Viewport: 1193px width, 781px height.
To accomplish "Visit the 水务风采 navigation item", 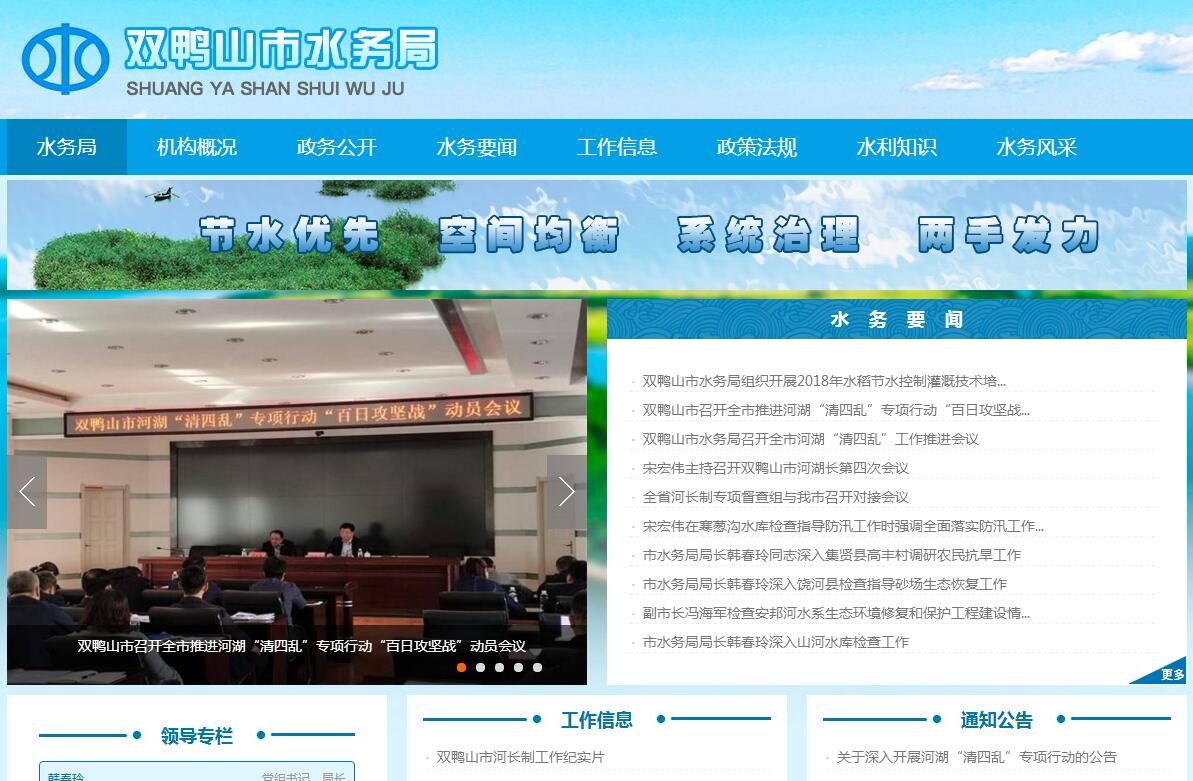I will [x=1037, y=147].
